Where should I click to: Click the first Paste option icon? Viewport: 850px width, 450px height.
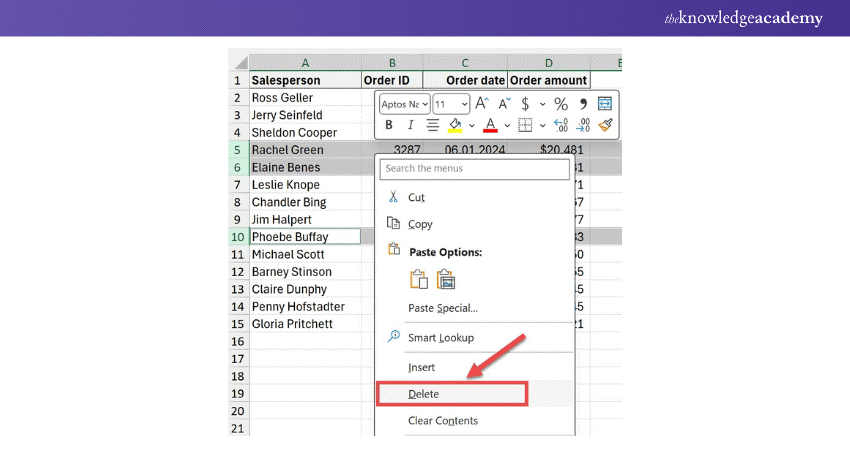[418, 279]
